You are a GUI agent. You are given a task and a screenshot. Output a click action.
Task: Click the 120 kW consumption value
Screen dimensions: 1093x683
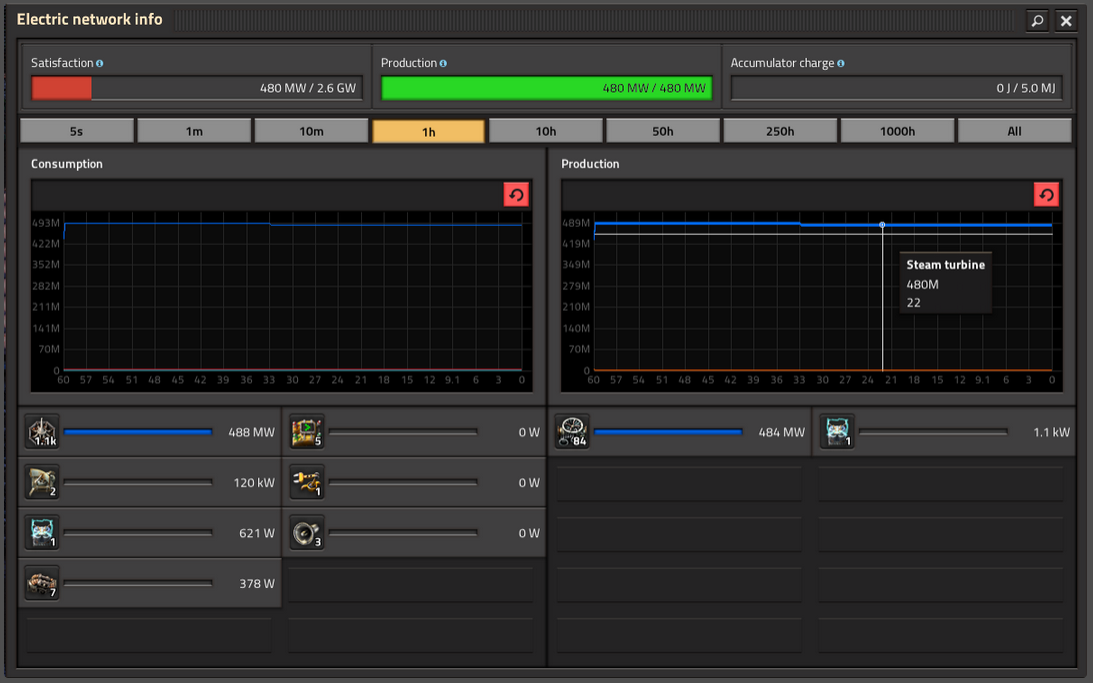[254, 482]
